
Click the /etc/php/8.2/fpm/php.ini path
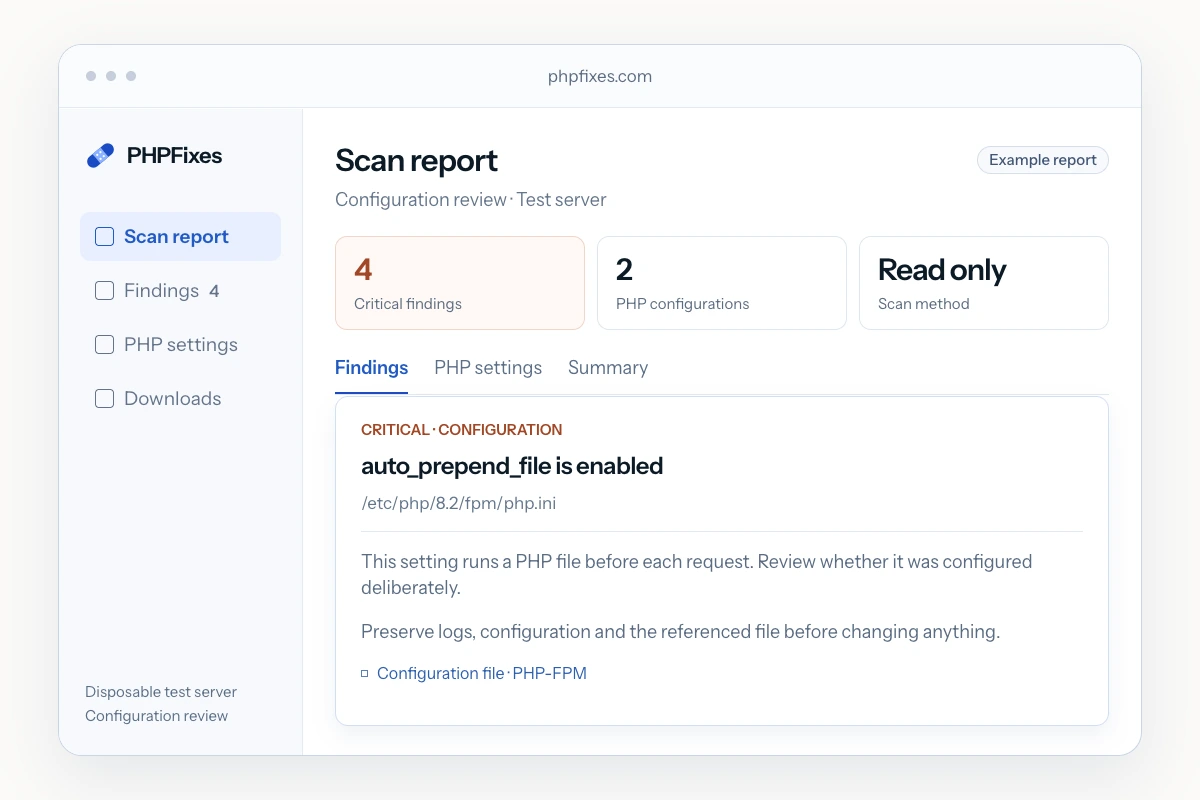tap(459, 504)
